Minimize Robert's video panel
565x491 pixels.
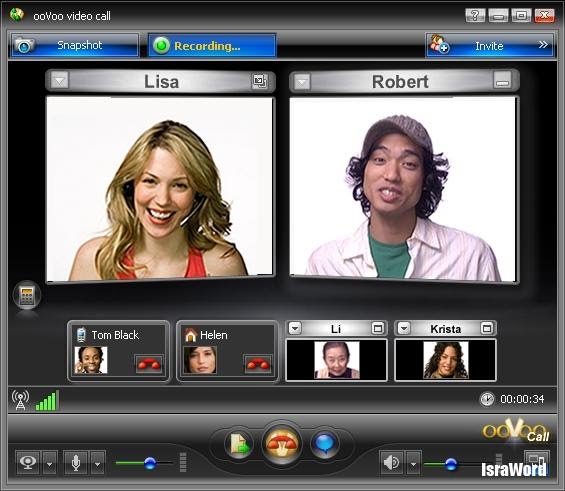(502, 81)
